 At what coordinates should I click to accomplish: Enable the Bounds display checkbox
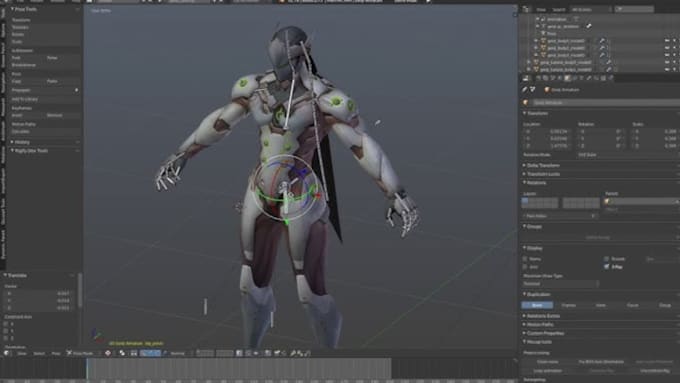point(607,259)
